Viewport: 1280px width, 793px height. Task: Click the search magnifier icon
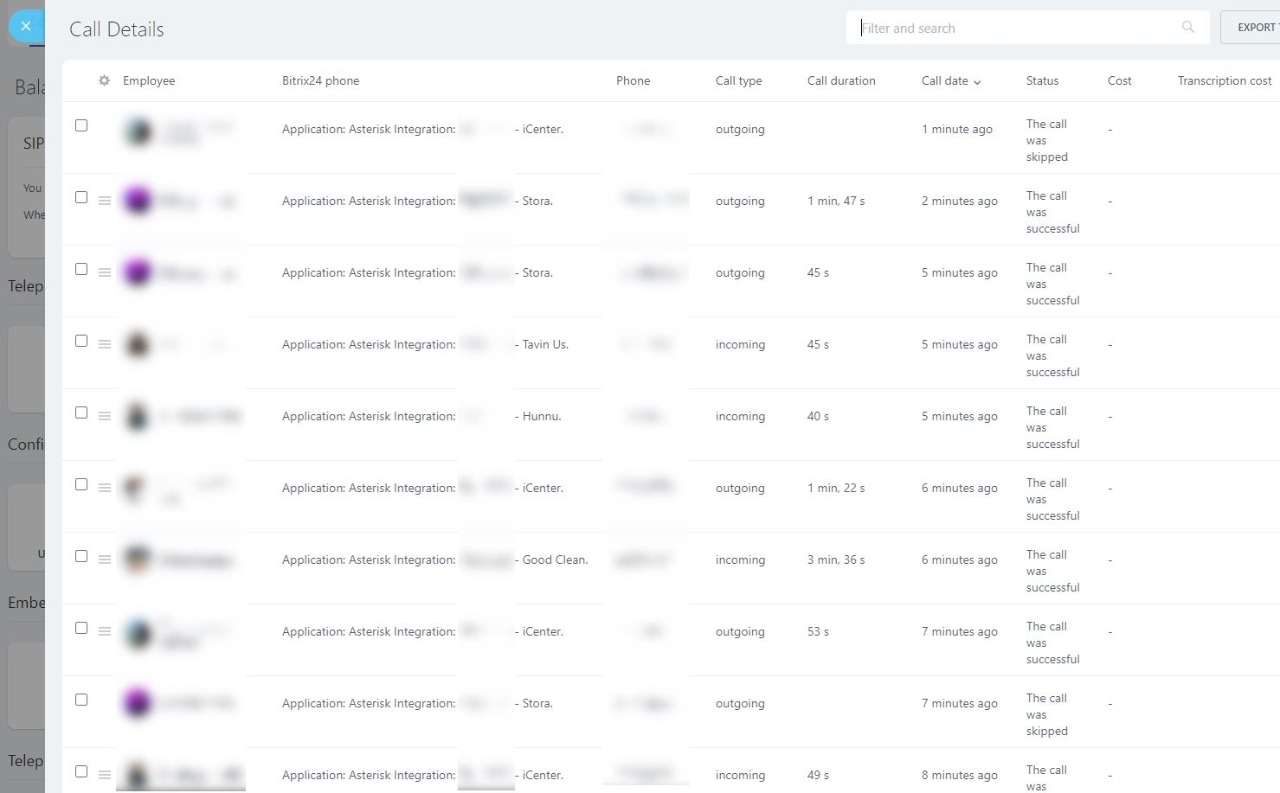(1188, 28)
